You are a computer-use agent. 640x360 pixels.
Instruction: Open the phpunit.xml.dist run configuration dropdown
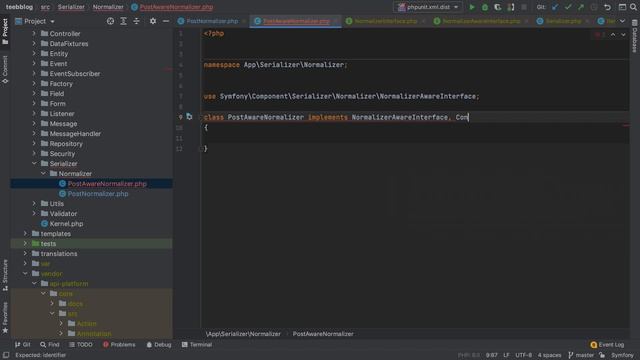coord(427,7)
